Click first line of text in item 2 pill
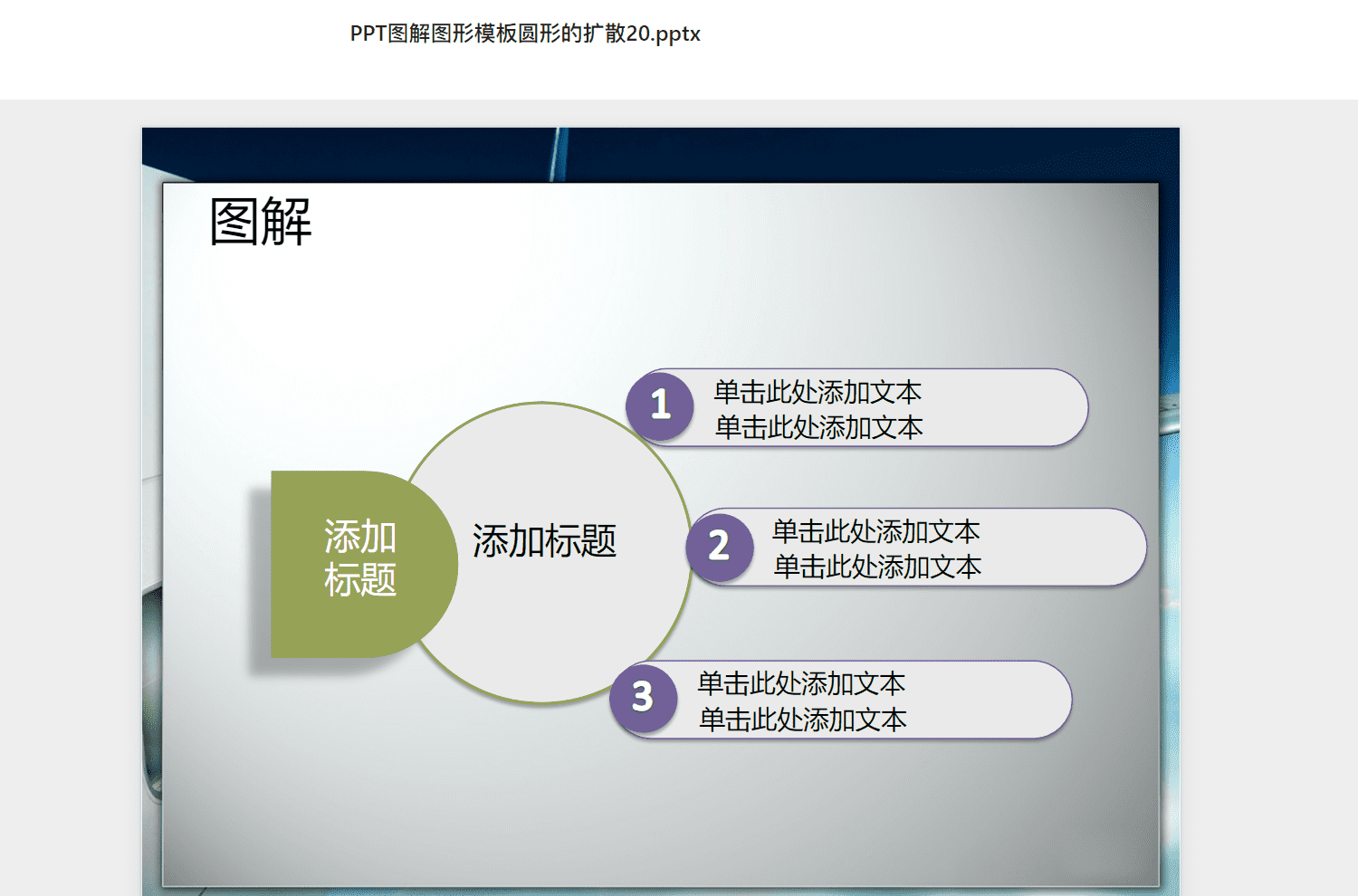The image size is (1358, 896). tap(876, 531)
